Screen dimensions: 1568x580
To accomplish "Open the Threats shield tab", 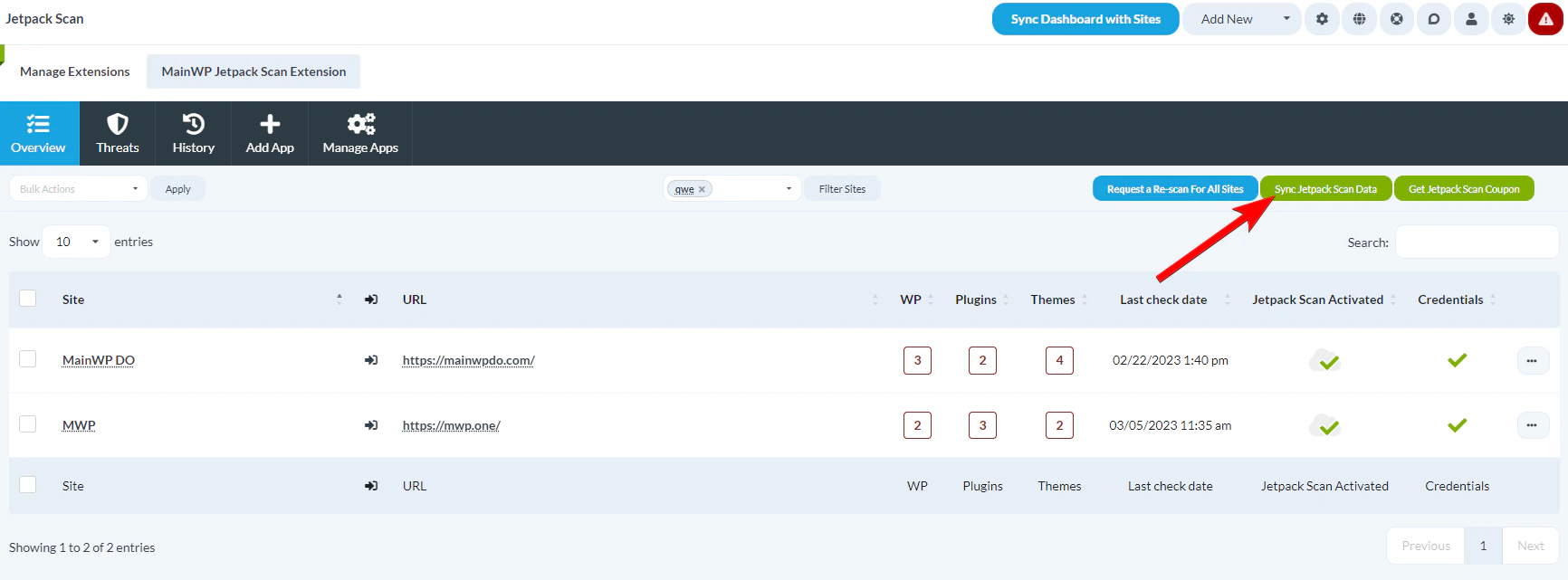I will 118,133.
